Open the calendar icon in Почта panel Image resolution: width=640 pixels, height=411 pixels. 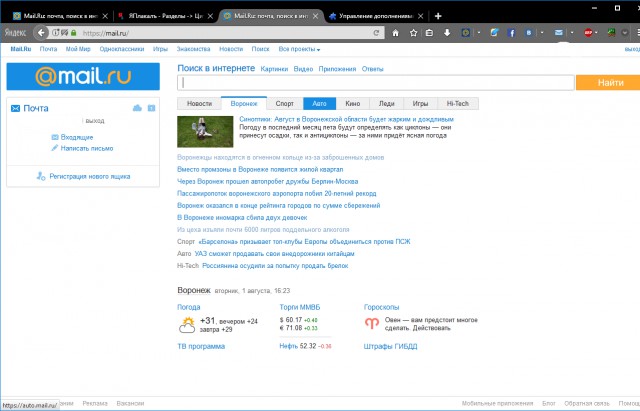[x=151, y=108]
